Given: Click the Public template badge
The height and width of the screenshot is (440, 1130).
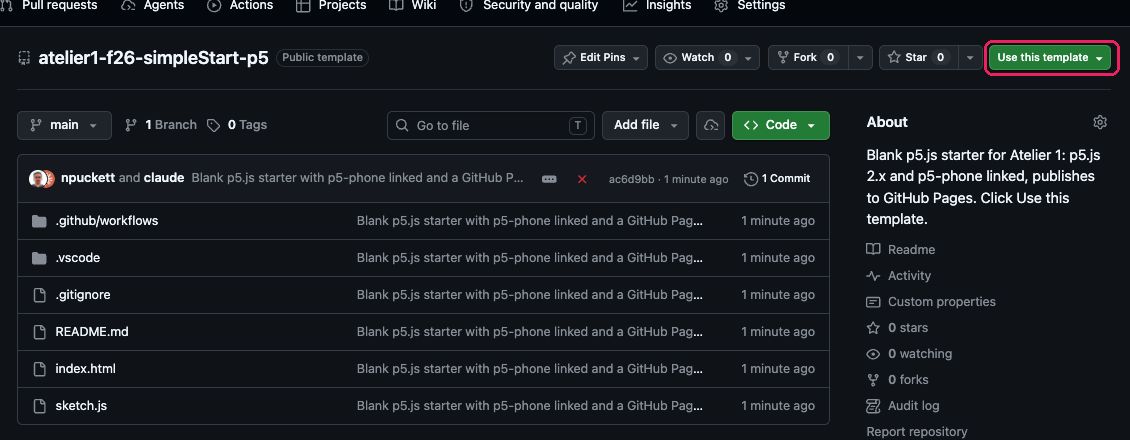Looking at the screenshot, I should tap(322, 58).
